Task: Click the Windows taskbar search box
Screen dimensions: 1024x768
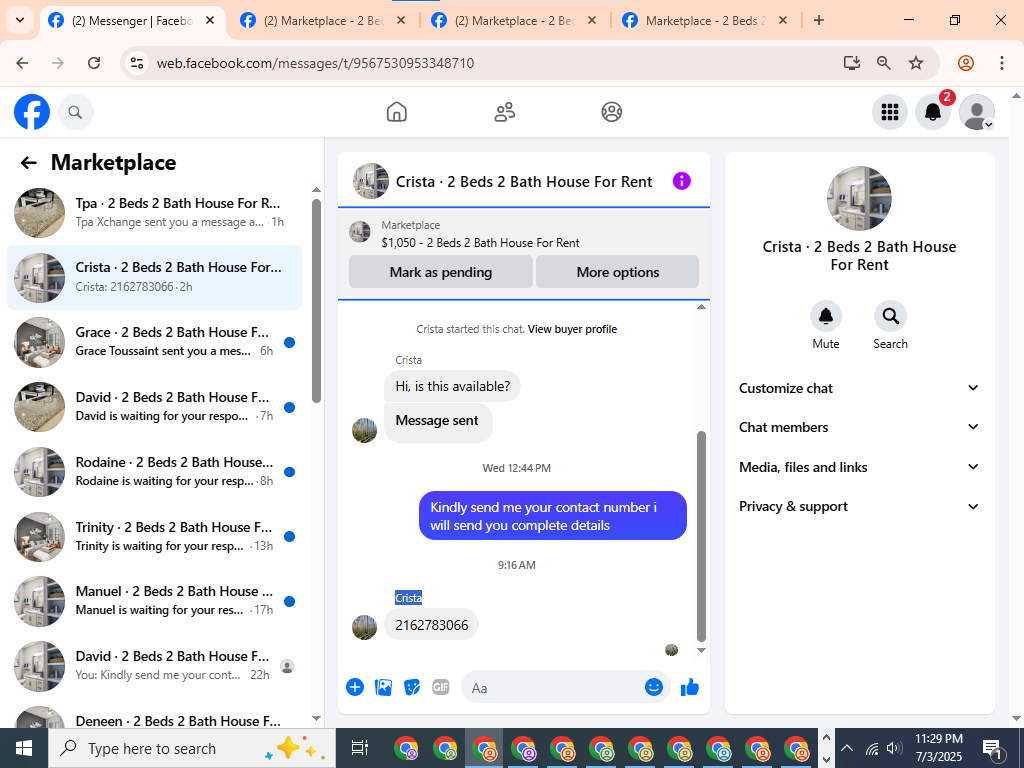Action: click(x=192, y=748)
